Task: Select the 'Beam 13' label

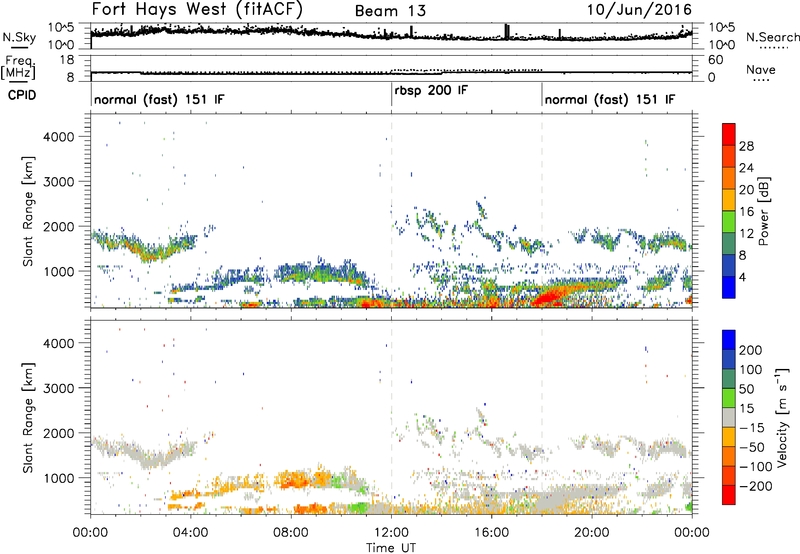Action: (x=390, y=11)
